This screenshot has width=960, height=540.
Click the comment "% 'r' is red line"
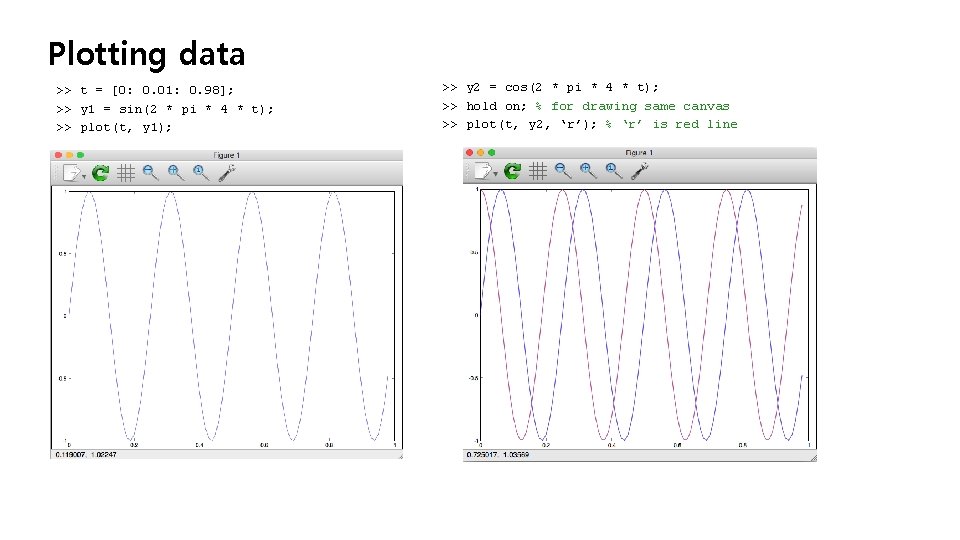pos(671,124)
